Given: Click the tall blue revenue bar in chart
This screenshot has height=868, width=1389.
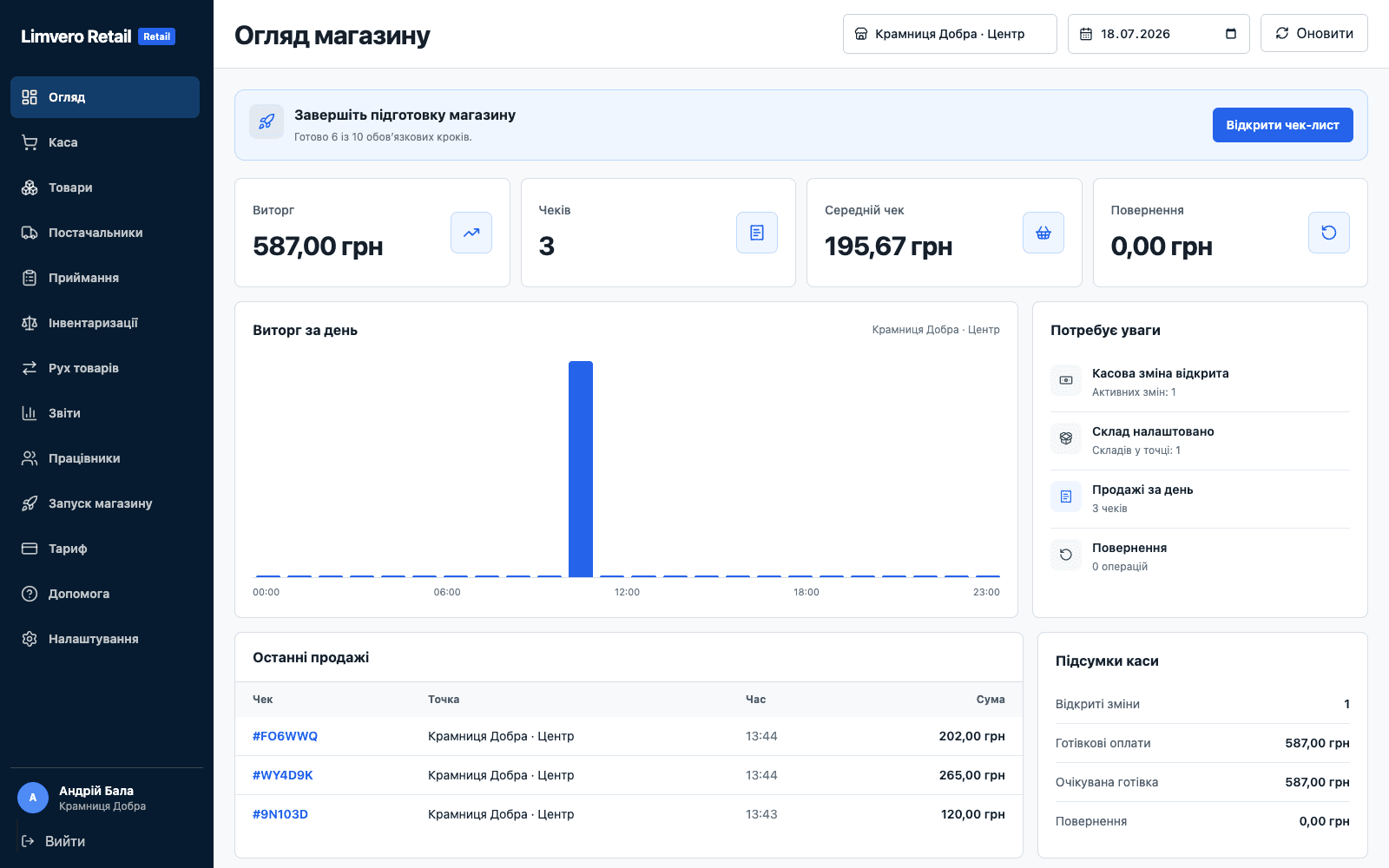Looking at the screenshot, I should point(581,469).
